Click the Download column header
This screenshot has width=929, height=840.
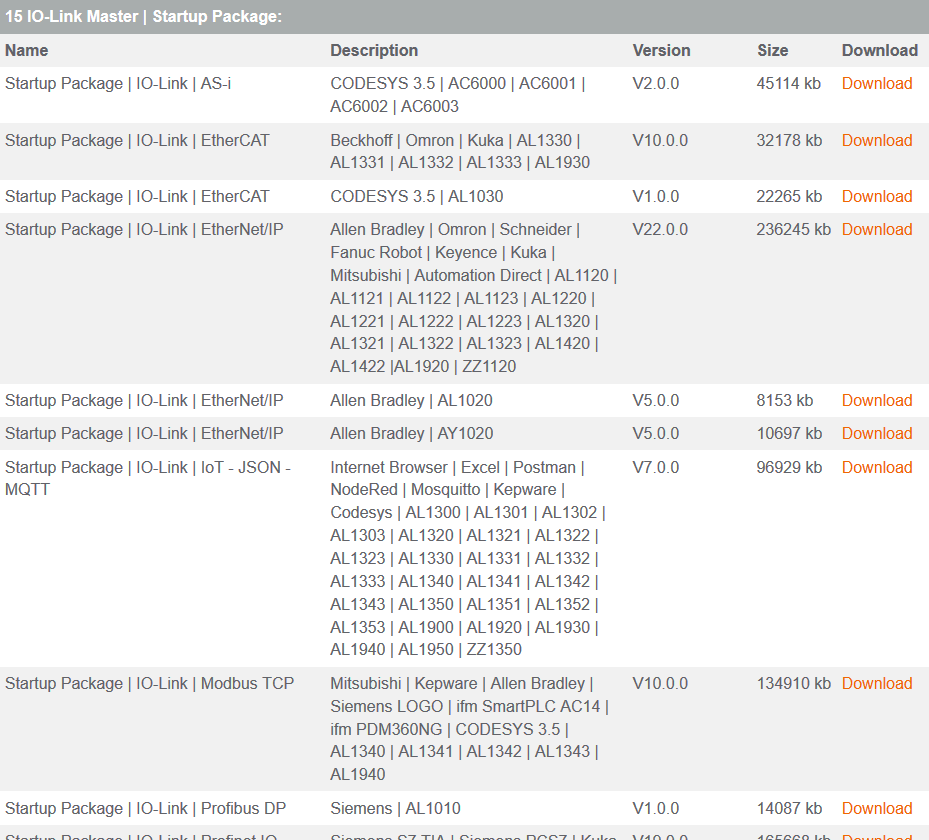[879, 51]
